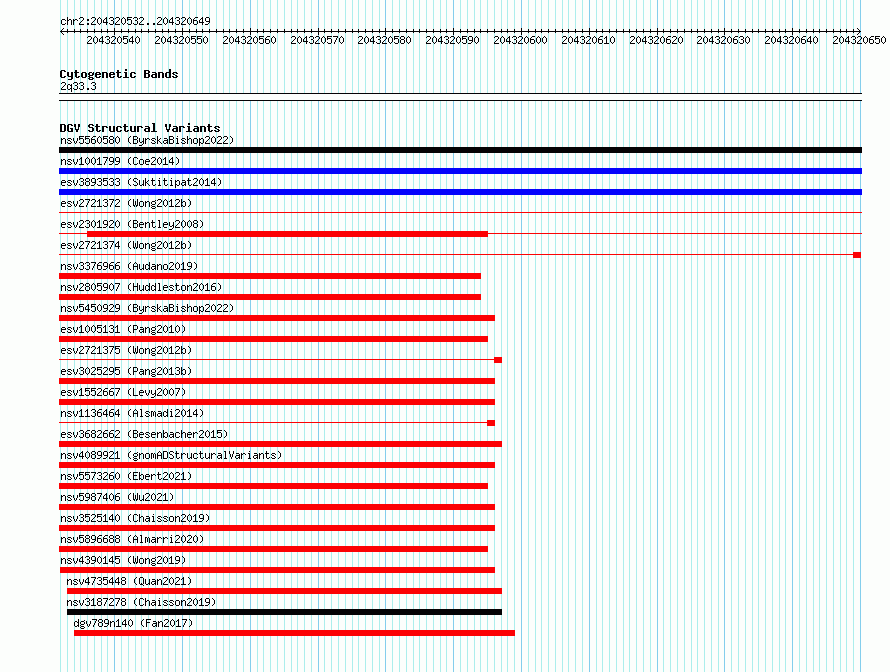890x672 pixels.
Task: Open nsv1001799 (Coe2014) variant label
Action: [120, 161]
